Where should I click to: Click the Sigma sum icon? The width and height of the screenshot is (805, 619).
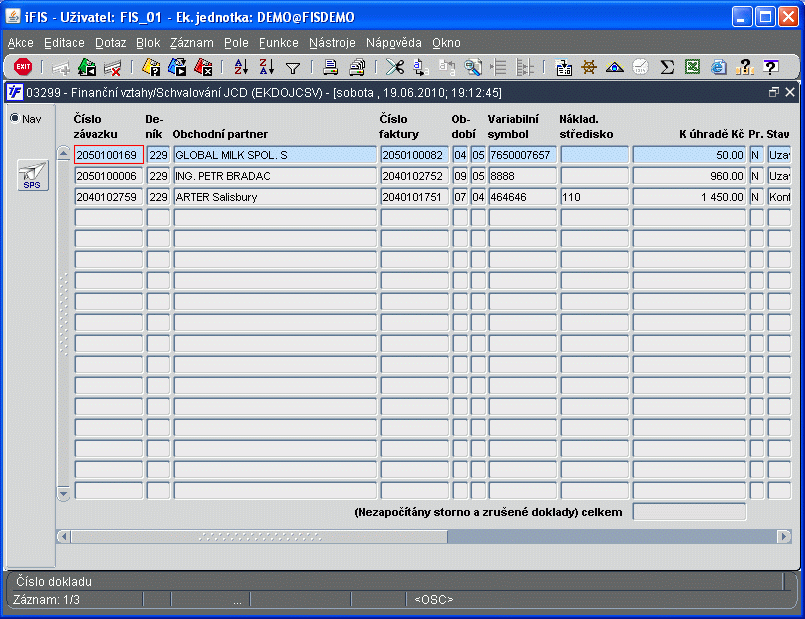[x=667, y=67]
